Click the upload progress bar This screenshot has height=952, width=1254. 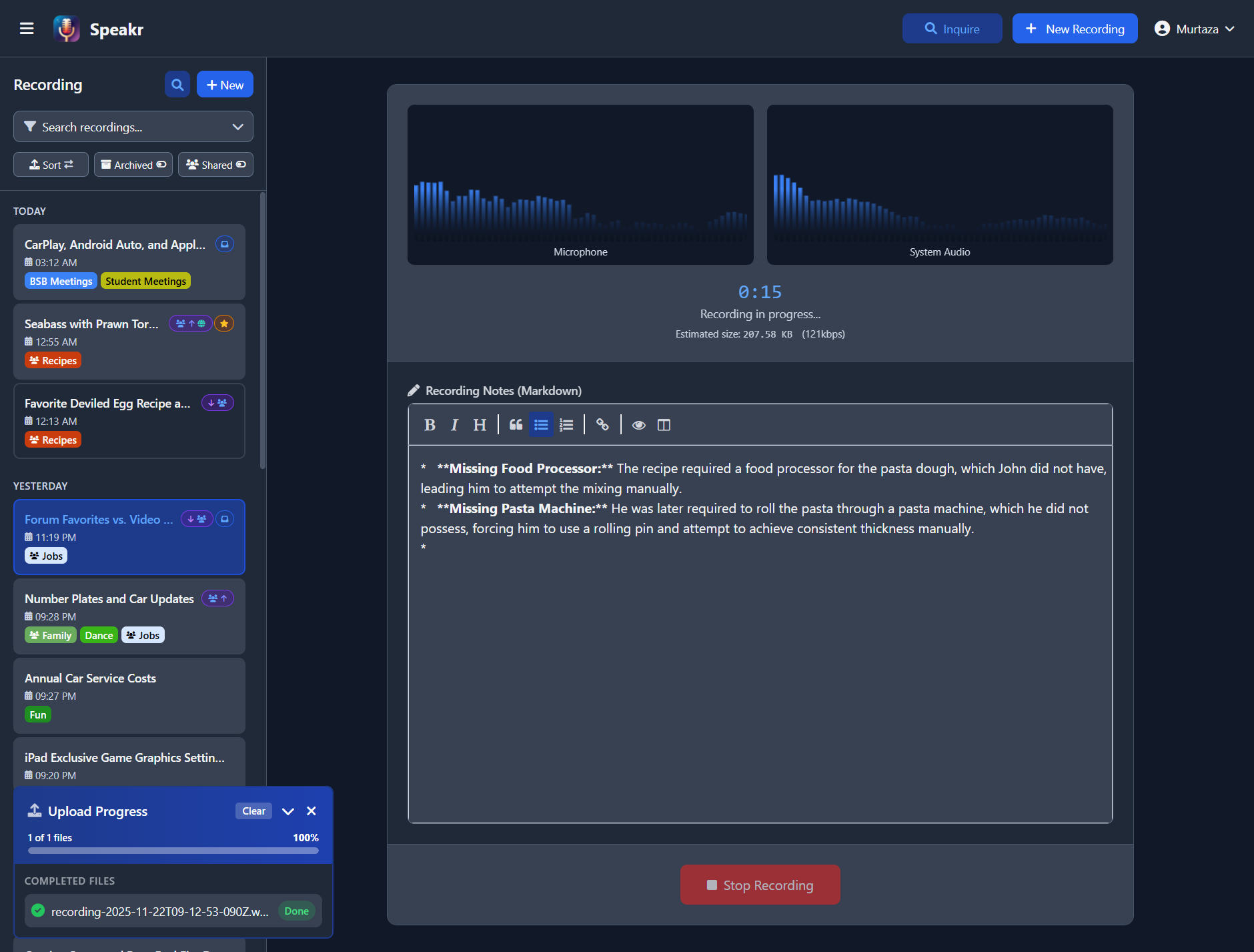[x=173, y=851]
